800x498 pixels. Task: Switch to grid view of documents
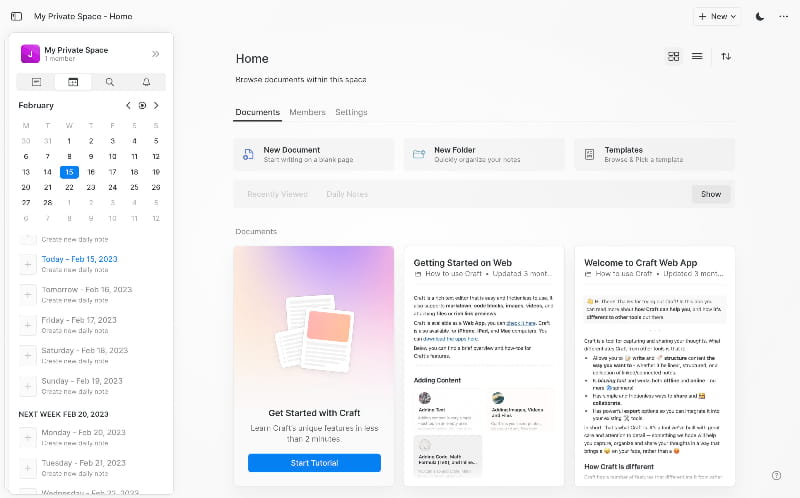pyautogui.click(x=673, y=56)
